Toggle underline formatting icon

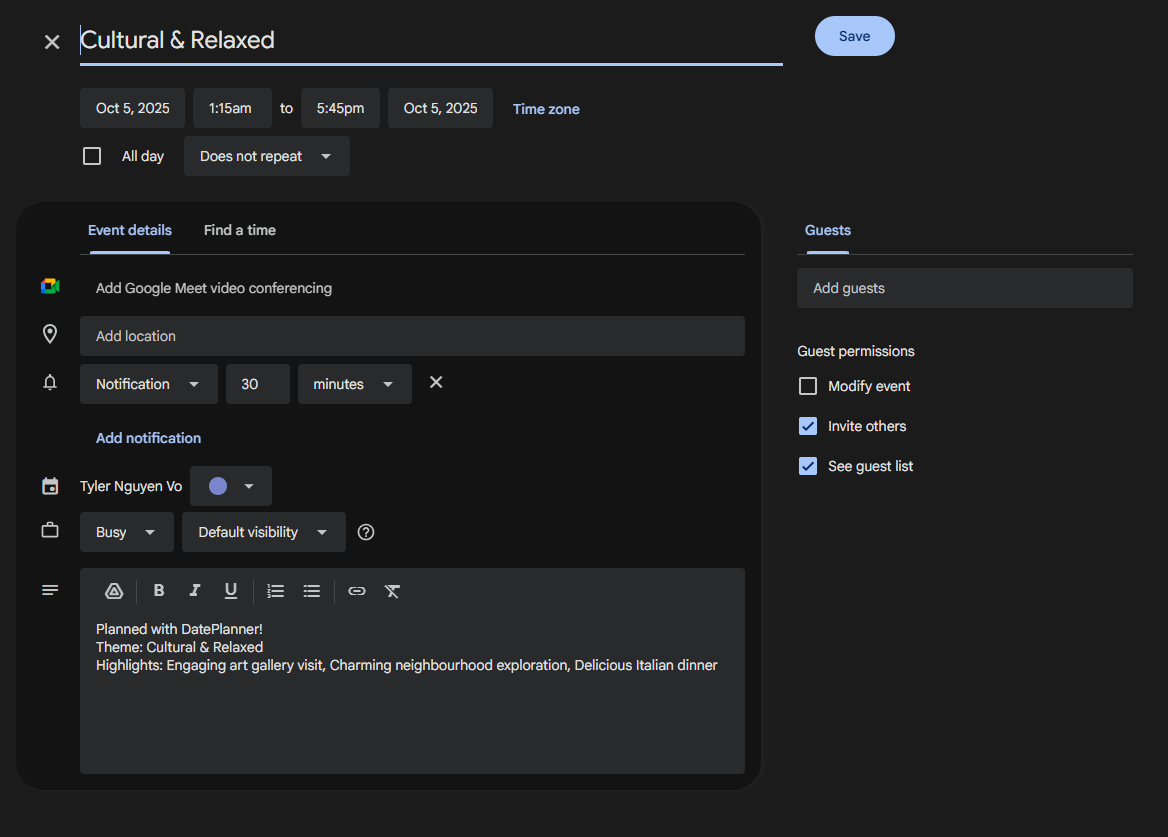(x=231, y=591)
